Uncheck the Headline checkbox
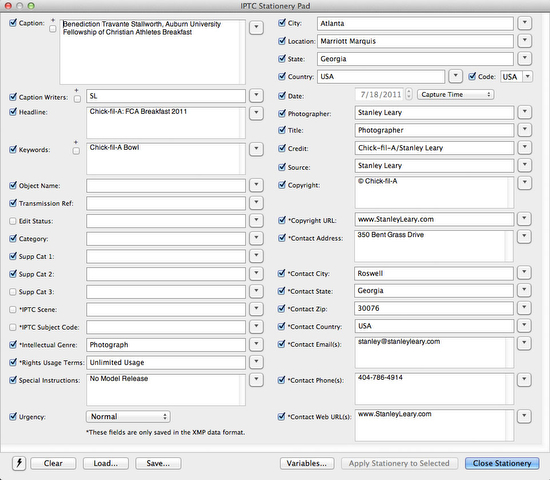Image resolution: width=550 pixels, height=480 pixels. 13,112
